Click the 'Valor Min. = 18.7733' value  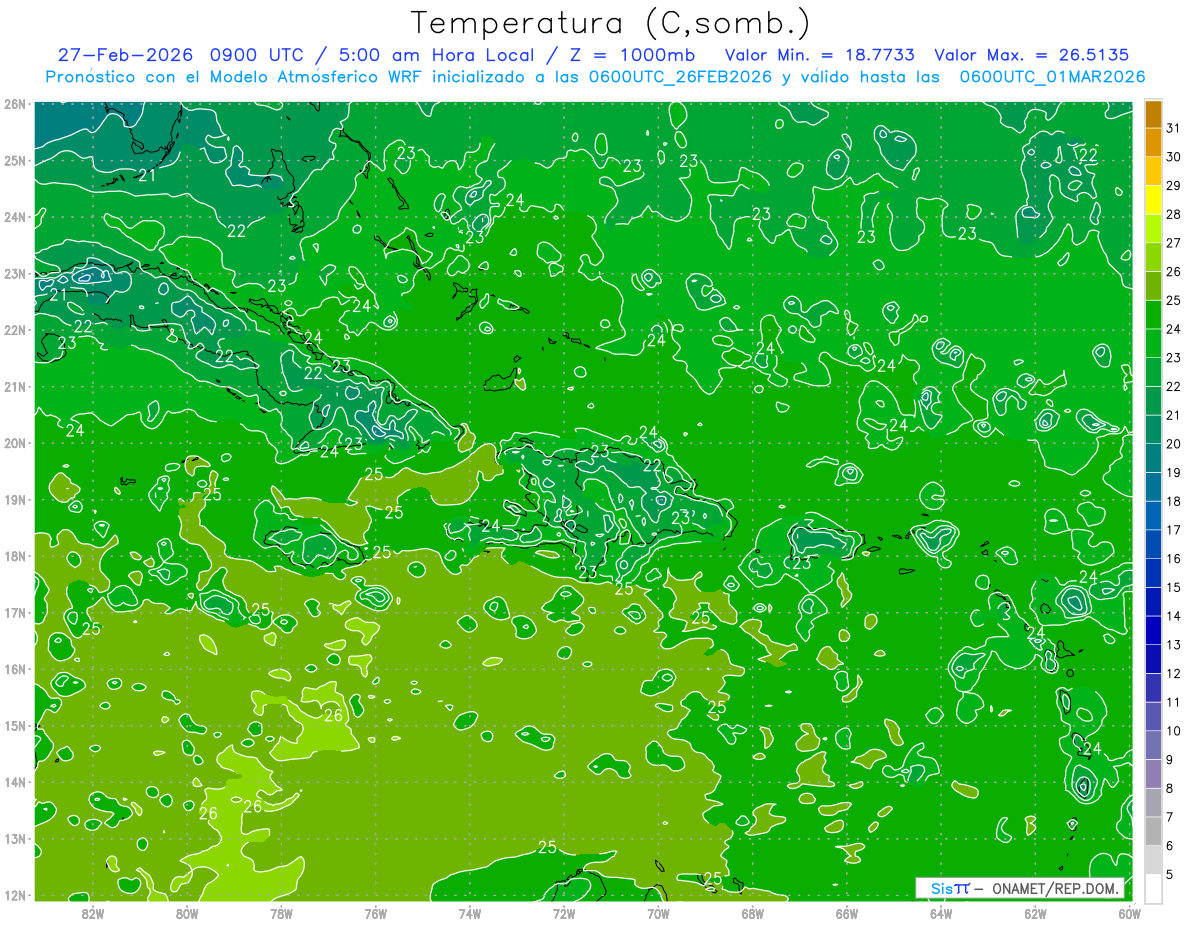tap(819, 55)
